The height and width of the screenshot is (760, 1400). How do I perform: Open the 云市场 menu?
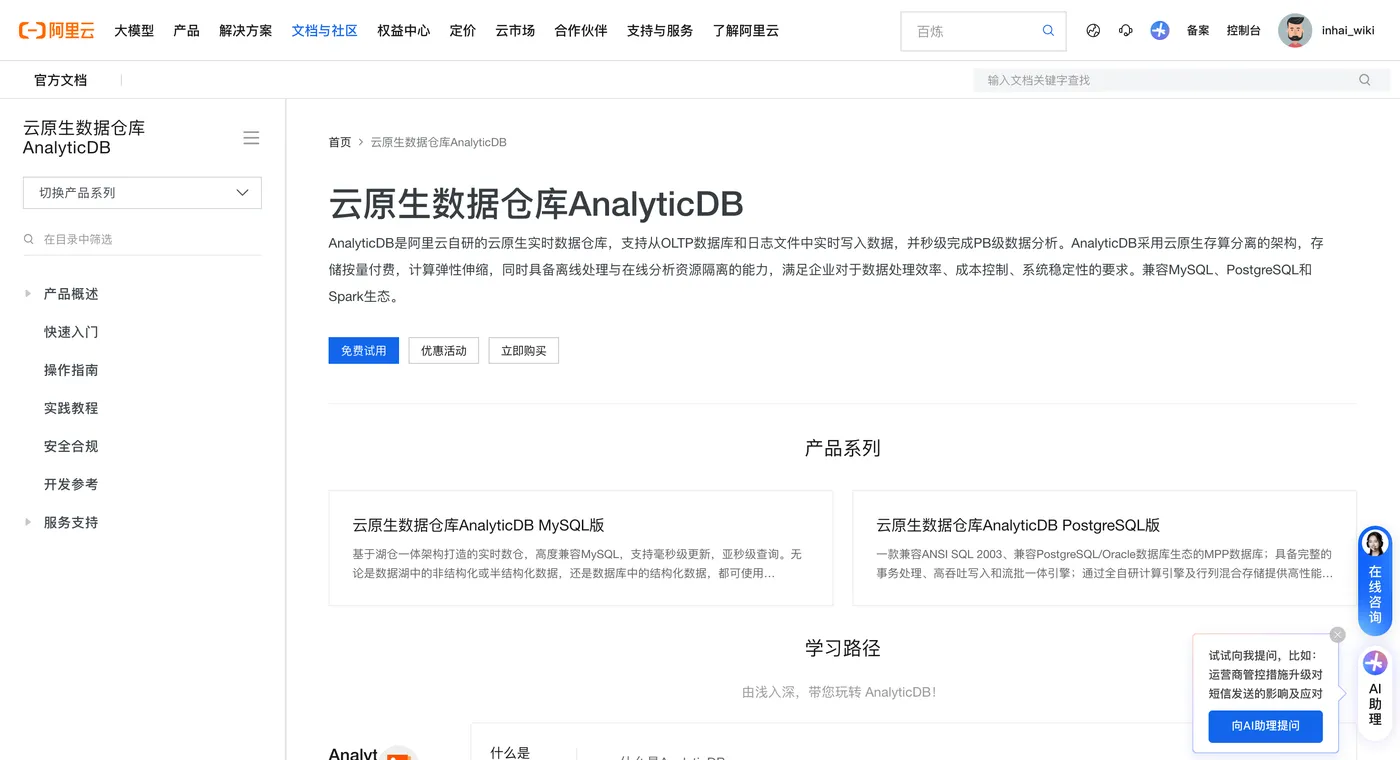515,31
